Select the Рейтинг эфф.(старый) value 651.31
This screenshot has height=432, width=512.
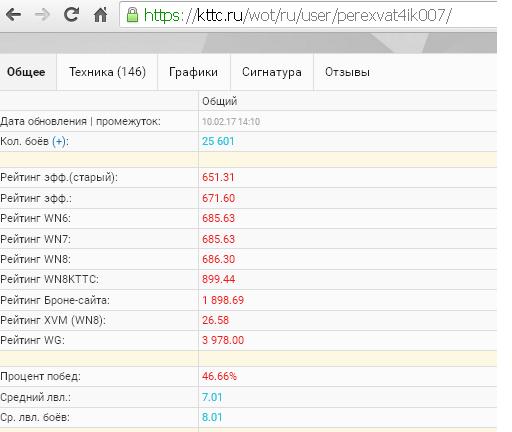pos(218,177)
